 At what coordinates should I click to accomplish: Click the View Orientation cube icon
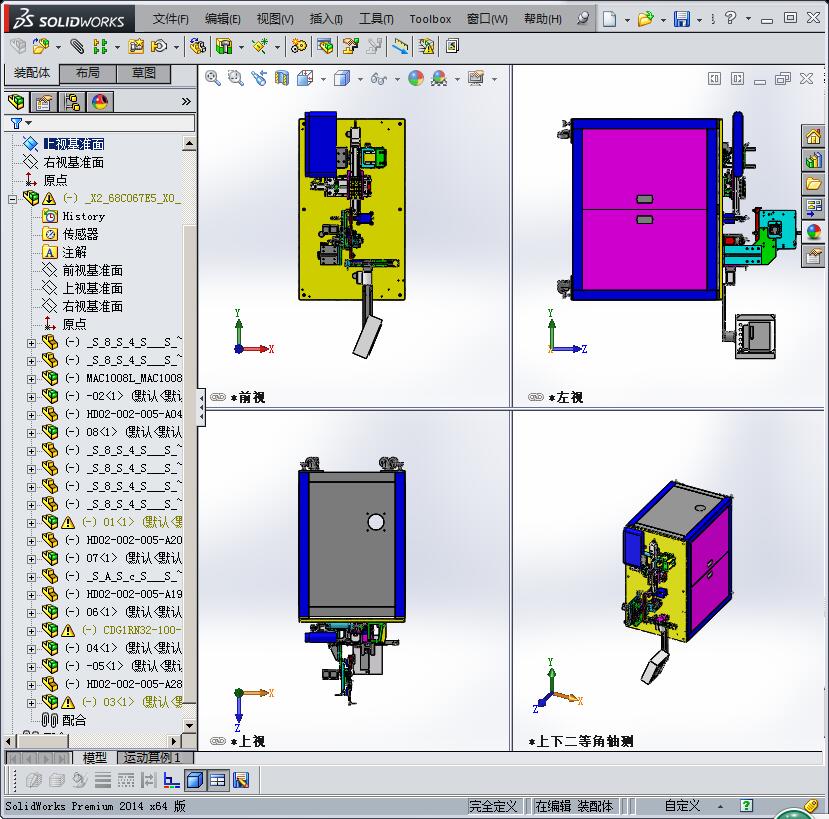click(305, 78)
